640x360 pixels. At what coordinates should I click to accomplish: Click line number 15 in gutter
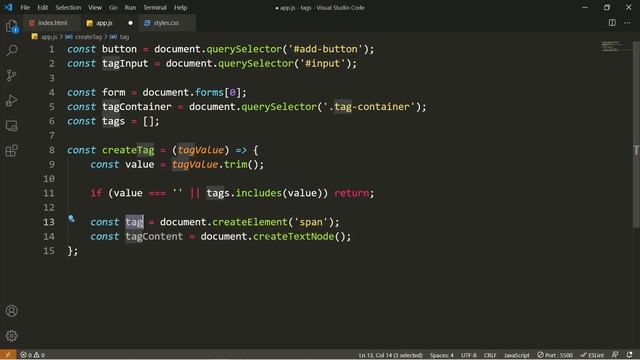click(x=49, y=251)
